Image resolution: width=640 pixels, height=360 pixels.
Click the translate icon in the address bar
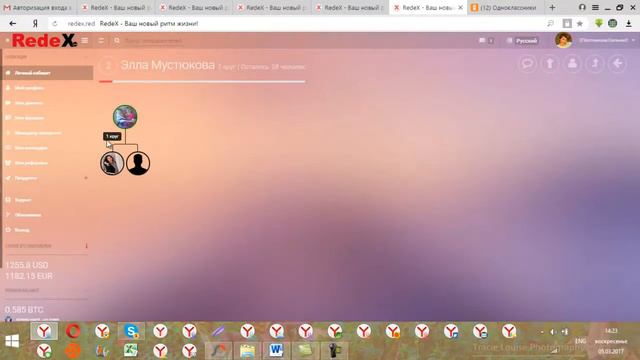tap(550, 24)
